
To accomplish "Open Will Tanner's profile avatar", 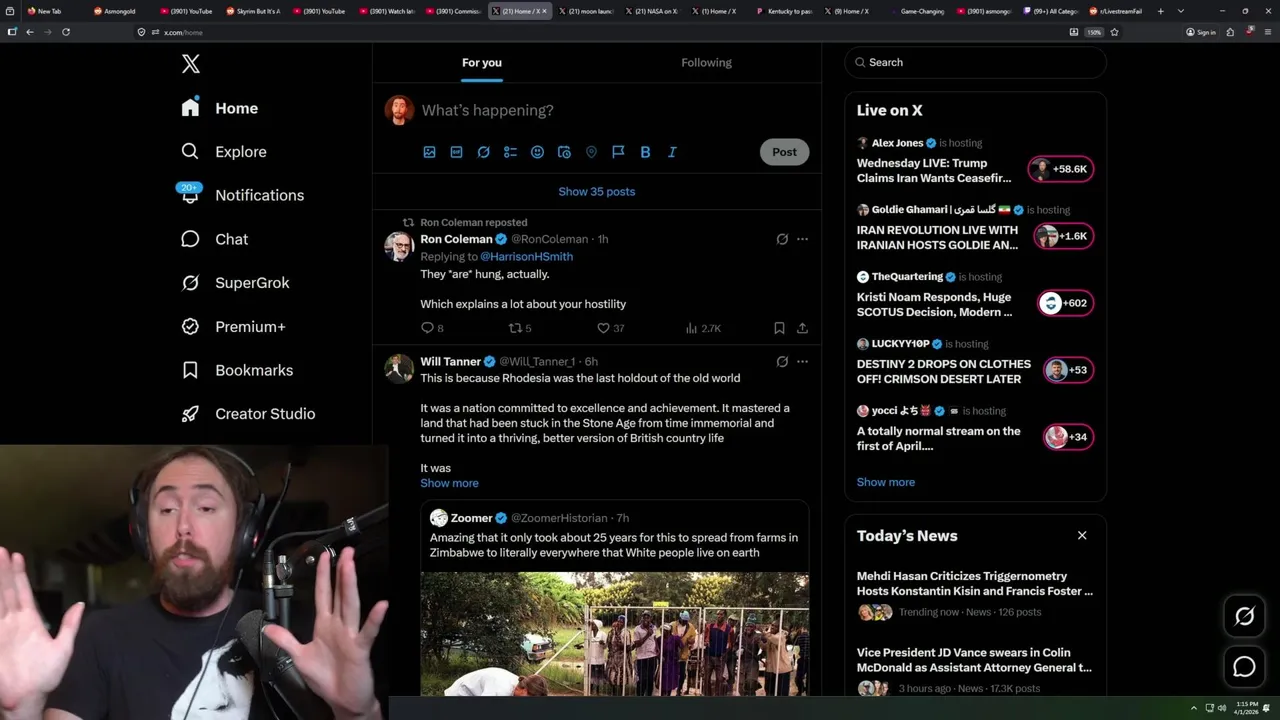I will point(399,368).
